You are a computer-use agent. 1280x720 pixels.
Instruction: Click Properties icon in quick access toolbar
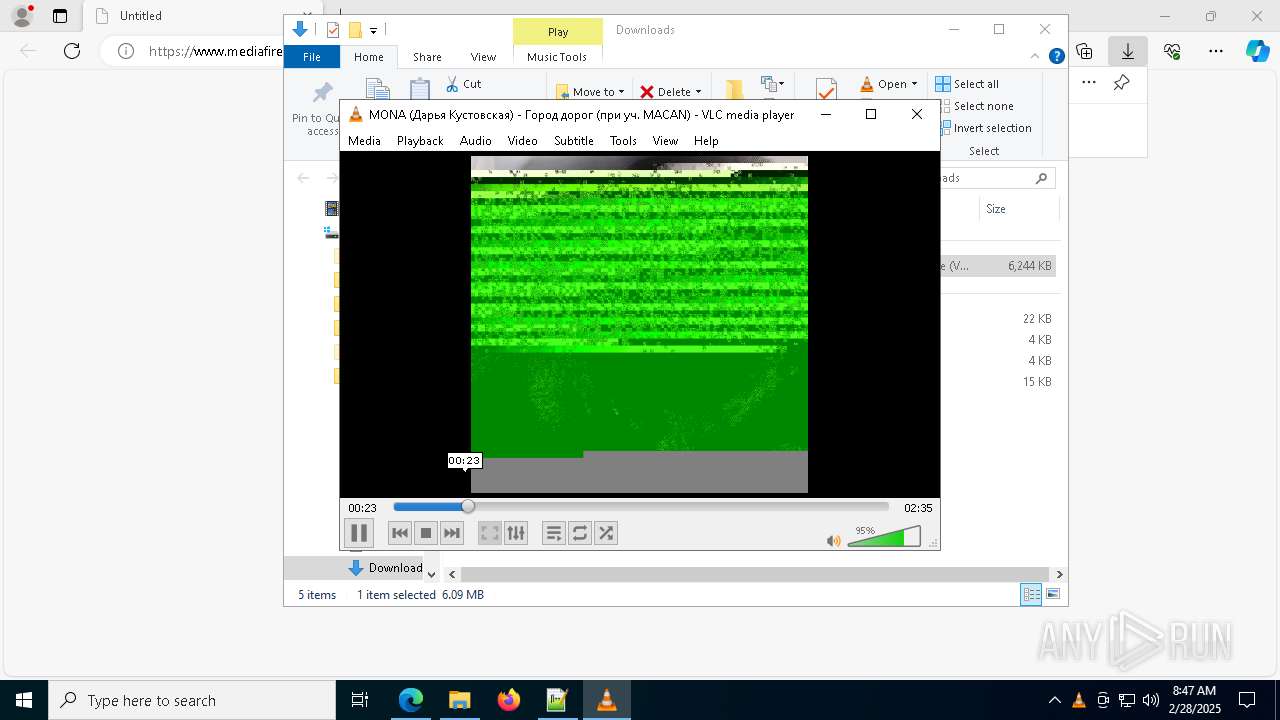point(333,30)
